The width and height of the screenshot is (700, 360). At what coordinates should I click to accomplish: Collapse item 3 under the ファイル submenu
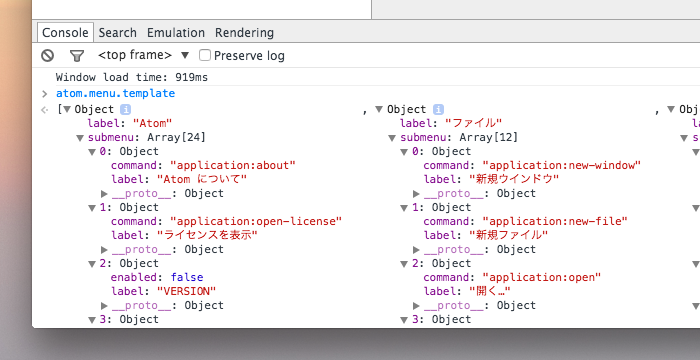point(404,319)
